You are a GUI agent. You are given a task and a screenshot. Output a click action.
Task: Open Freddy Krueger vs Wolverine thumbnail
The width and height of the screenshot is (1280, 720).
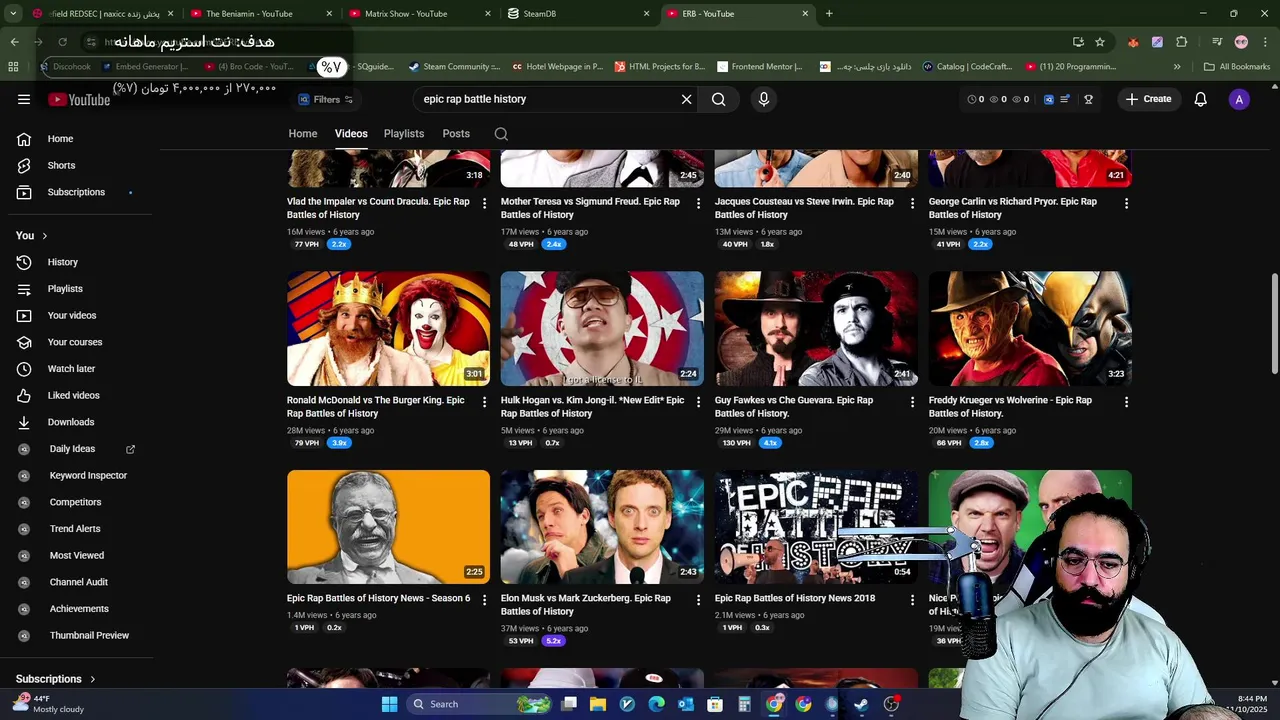tap(1030, 328)
